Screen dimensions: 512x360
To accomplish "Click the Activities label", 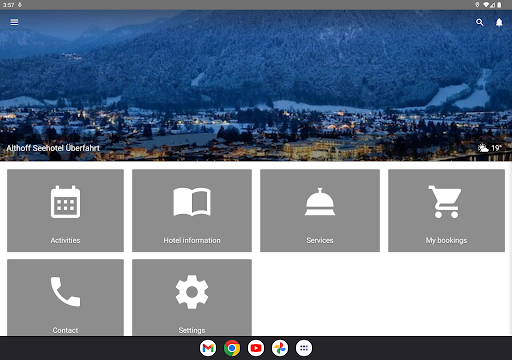I will 65,240.
